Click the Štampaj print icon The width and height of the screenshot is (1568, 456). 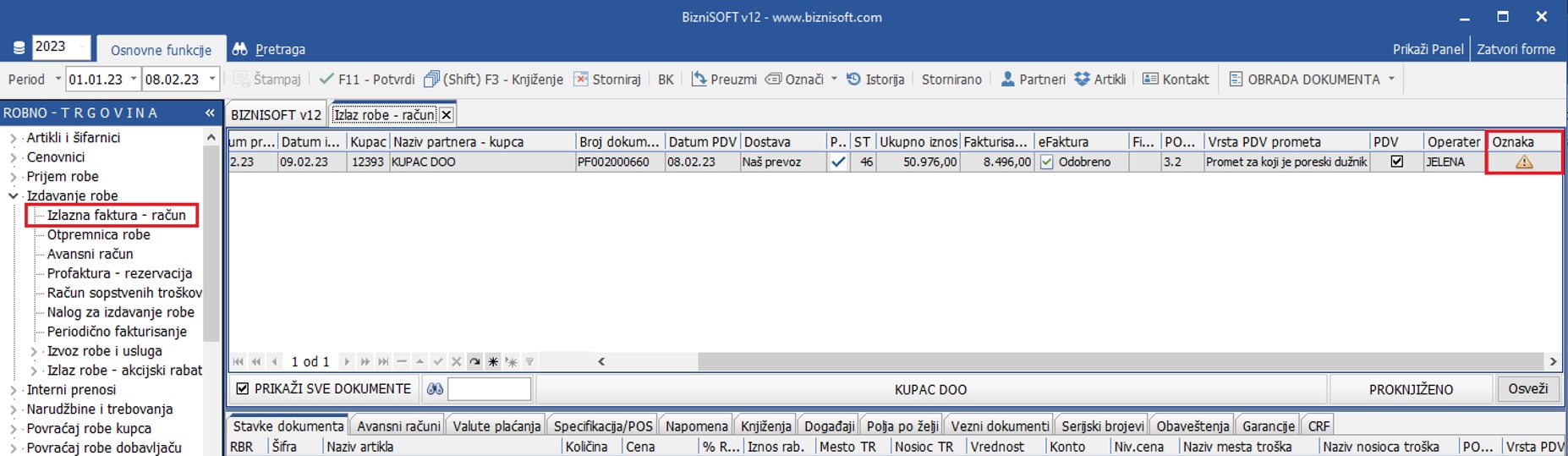[x=241, y=79]
